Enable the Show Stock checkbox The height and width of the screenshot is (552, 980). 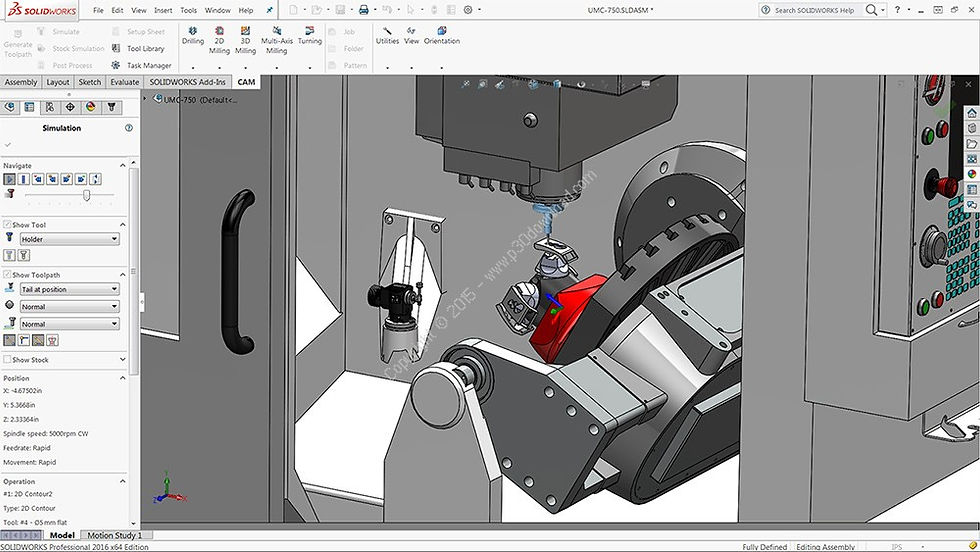[x=8, y=359]
